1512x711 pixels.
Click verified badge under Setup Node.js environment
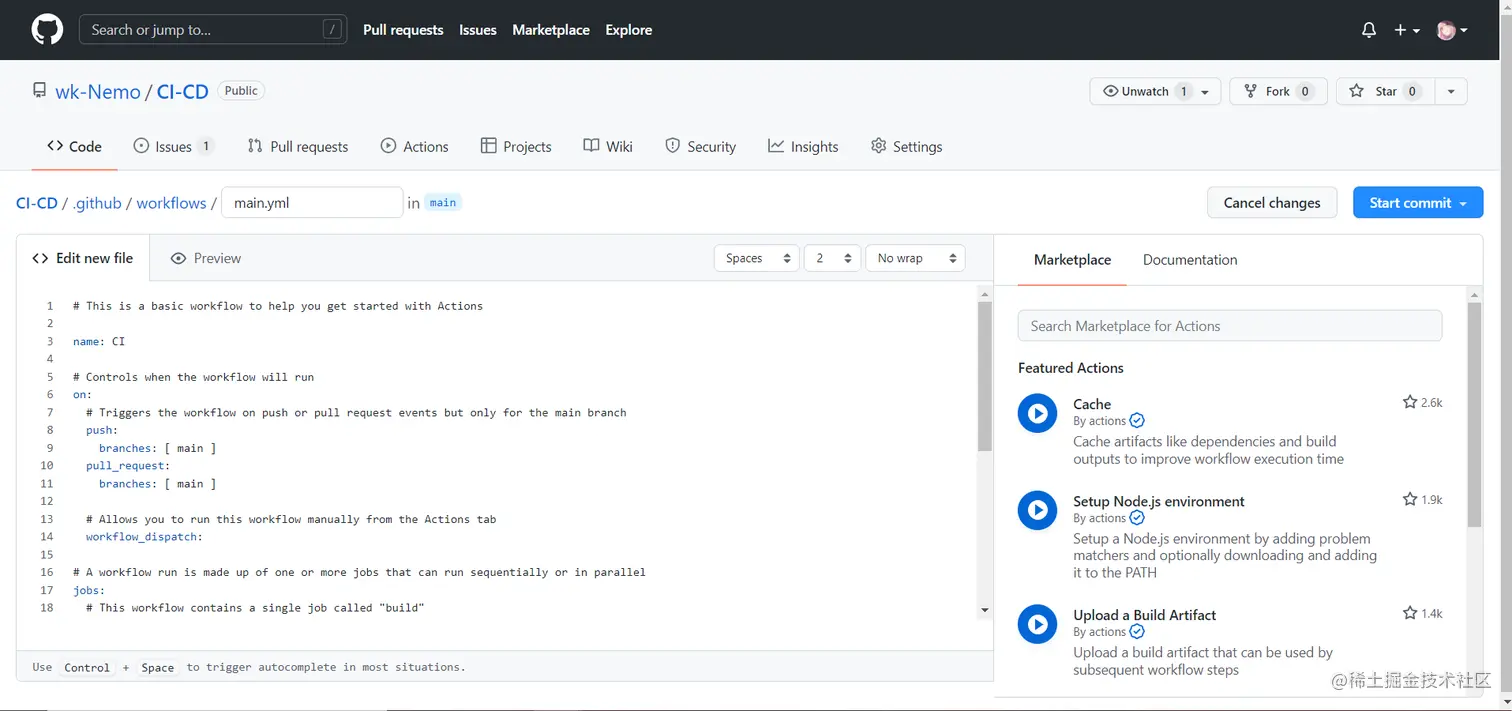[1137, 518]
